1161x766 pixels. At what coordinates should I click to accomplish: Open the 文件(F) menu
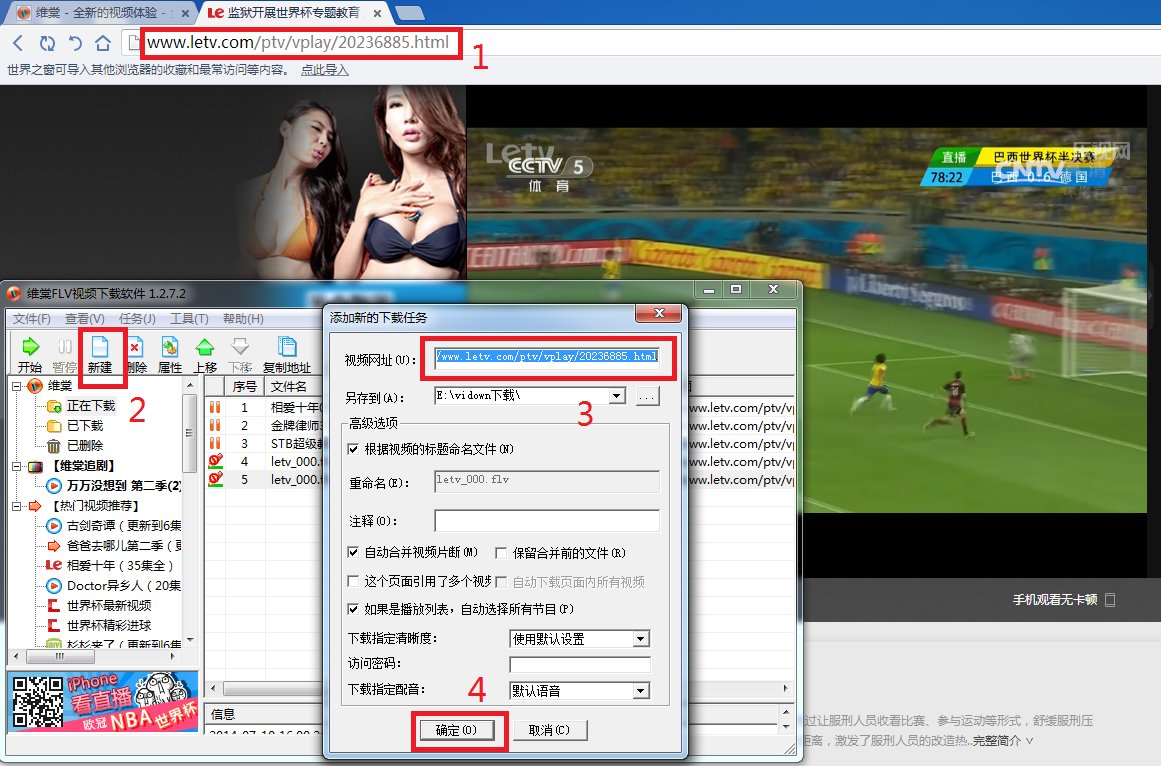pyautogui.click(x=31, y=319)
